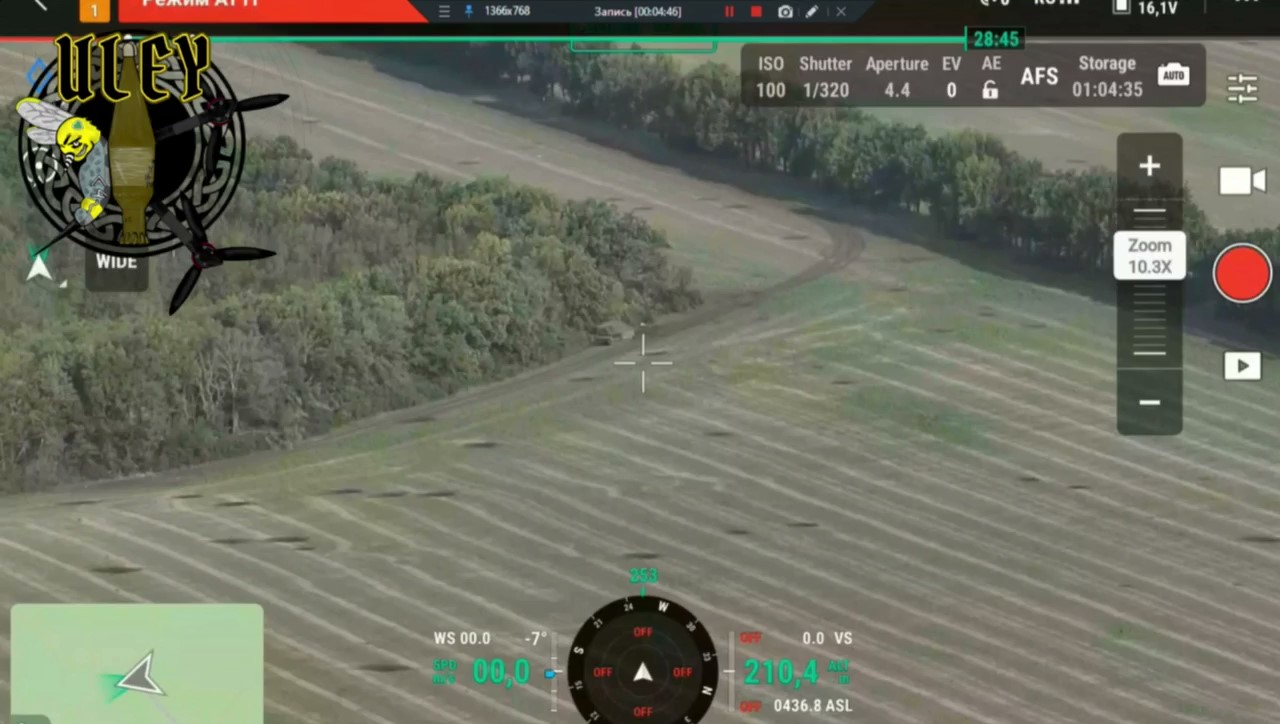Open the recorder overlay hamburger menu
The width and height of the screenshot is (1280, 724).
tap(445, 11)
